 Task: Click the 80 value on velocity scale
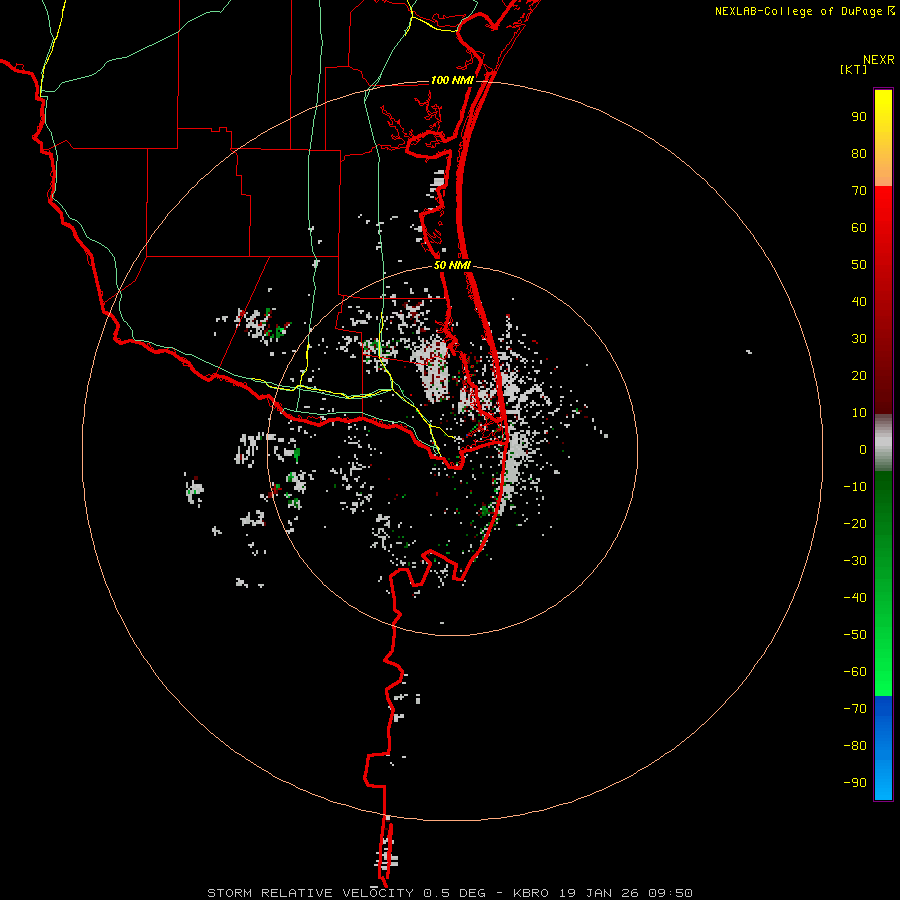click(859, 154)
